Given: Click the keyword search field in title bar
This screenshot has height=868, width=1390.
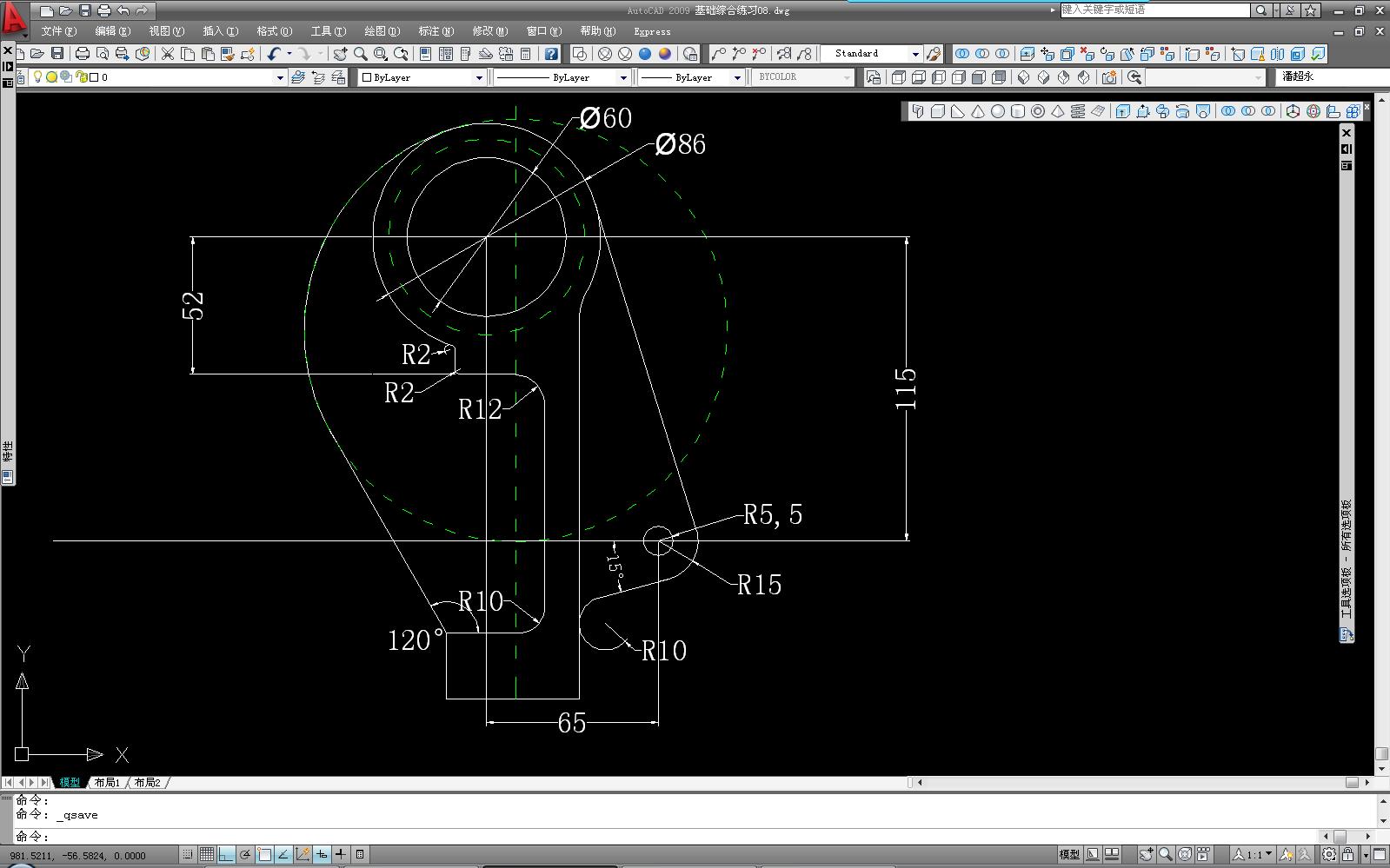Looking at the screenshot, I should tap(1155, 10).
